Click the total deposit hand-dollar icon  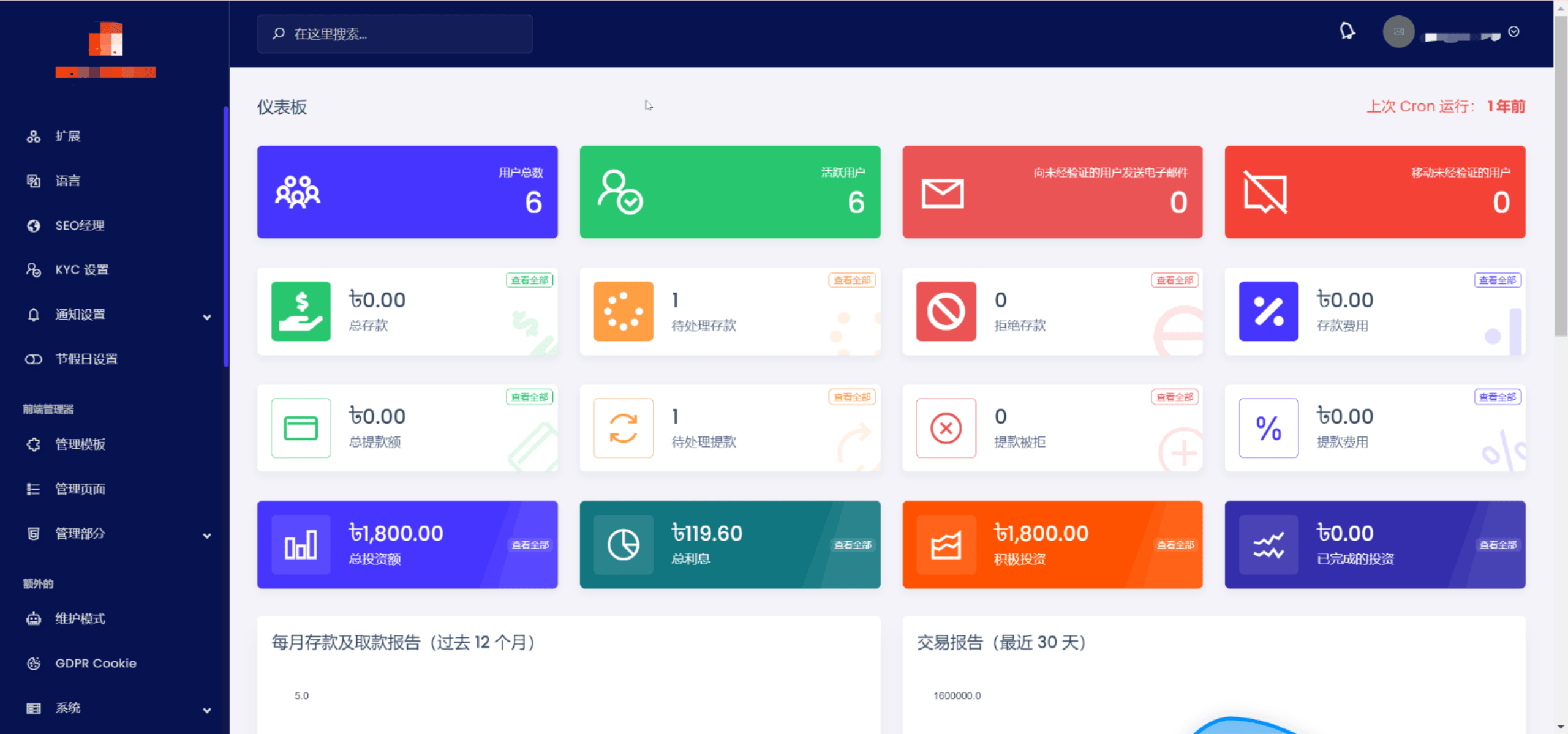click(x=301, y=311)
